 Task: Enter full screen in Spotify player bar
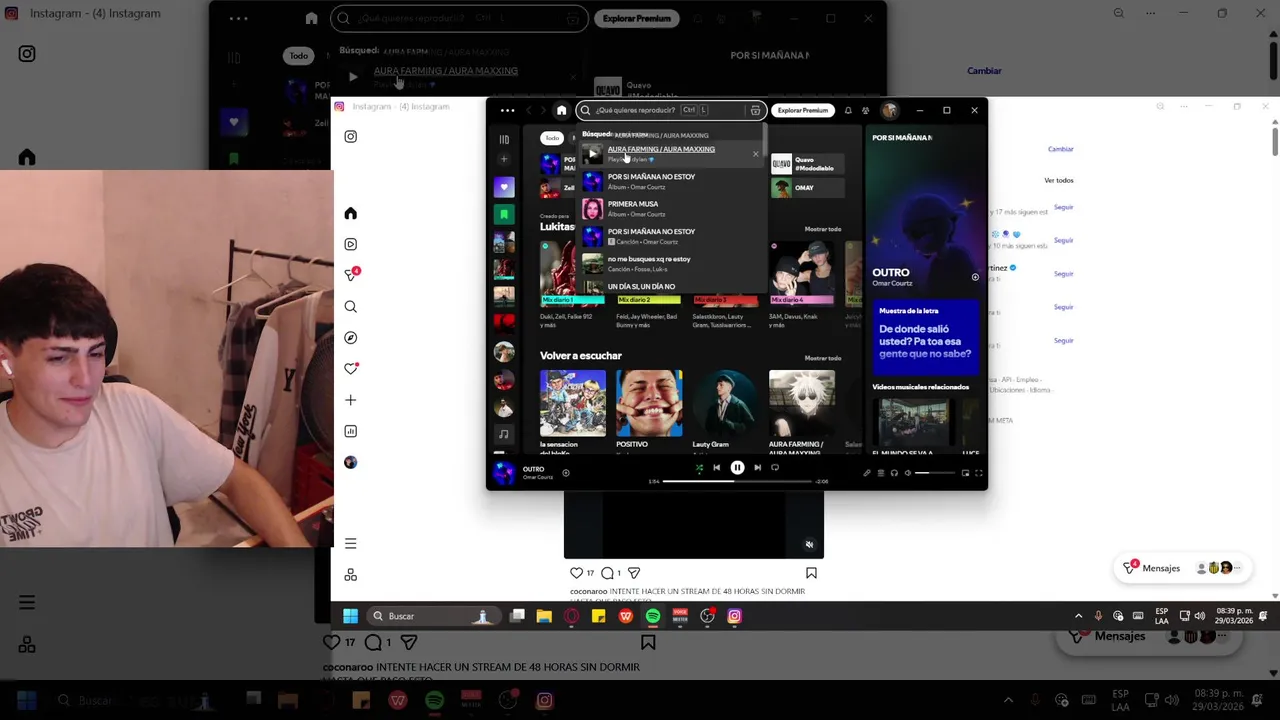pyautogui.click(x=979, y=473)
